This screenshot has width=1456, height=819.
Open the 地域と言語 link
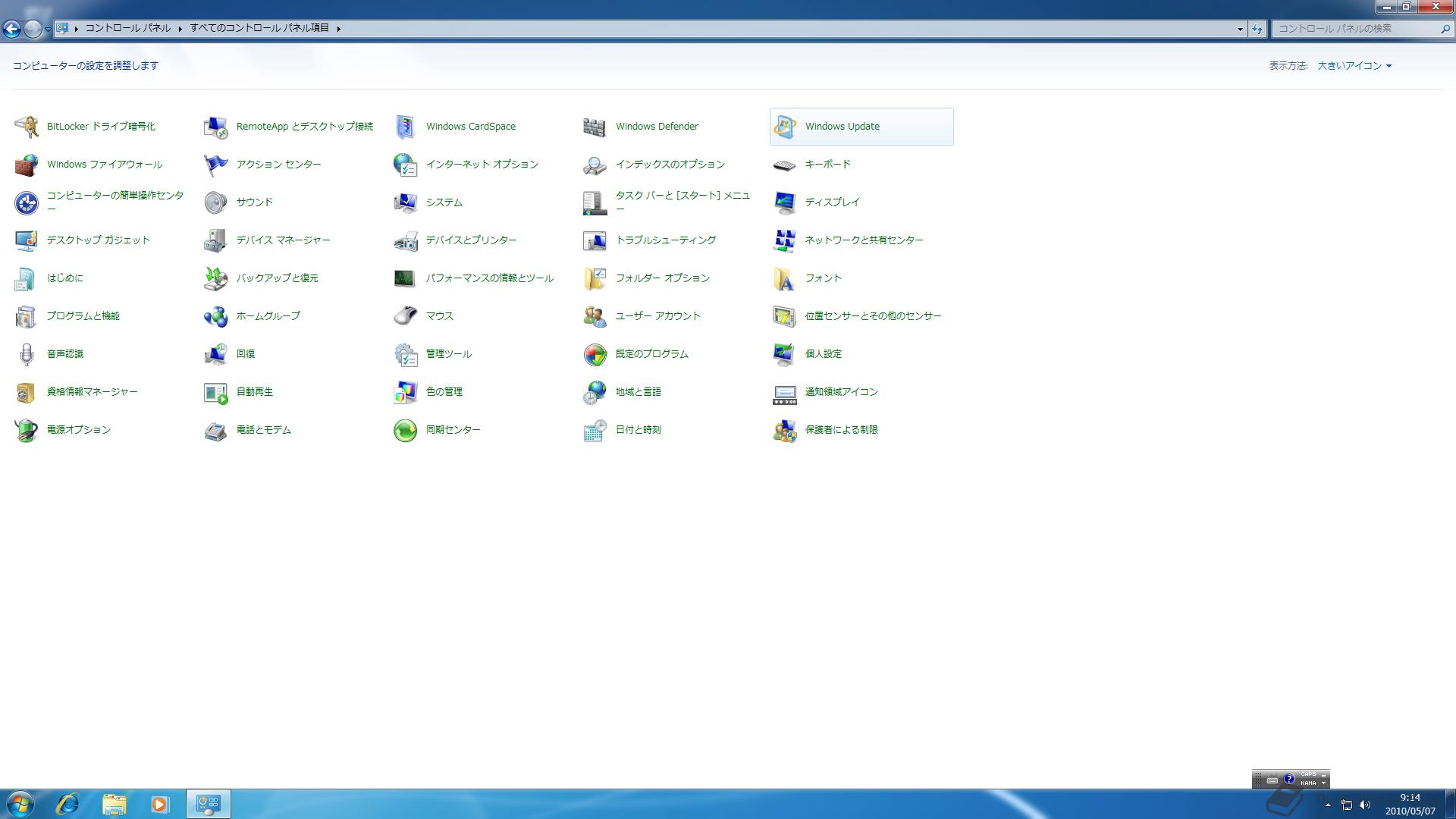[638, 392]
